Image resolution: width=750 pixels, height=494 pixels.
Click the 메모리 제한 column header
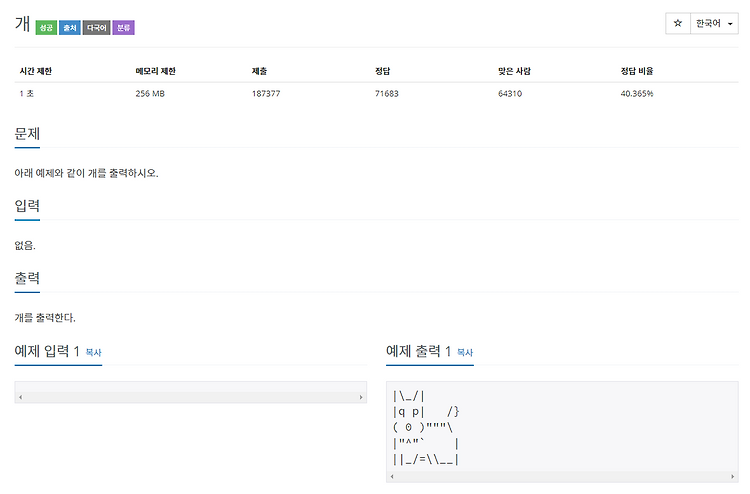coord(155,71)
